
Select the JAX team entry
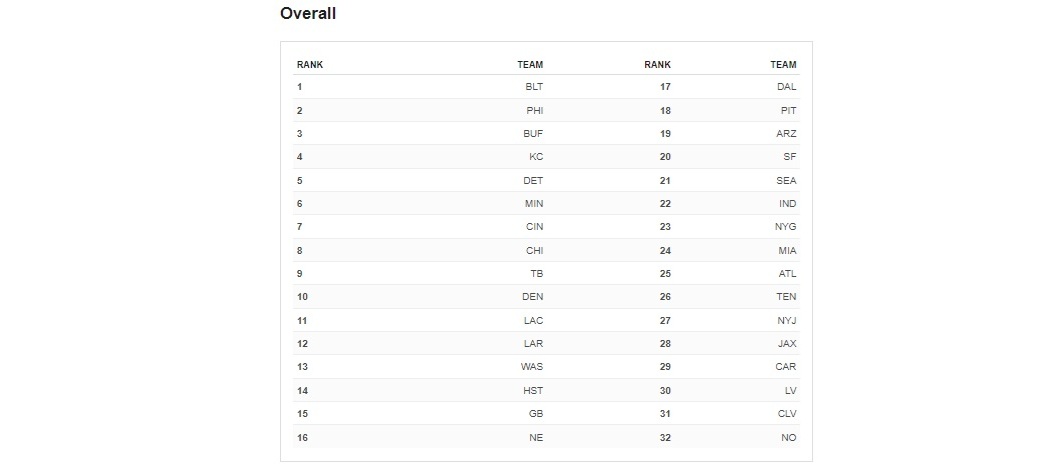786,344
